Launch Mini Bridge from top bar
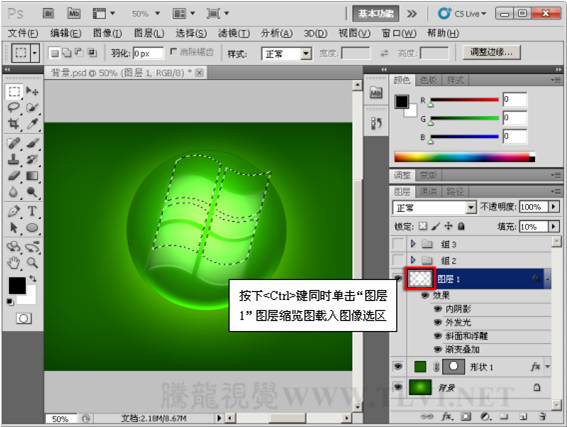Viewport: 567px width, 427px height. (74, 14)
